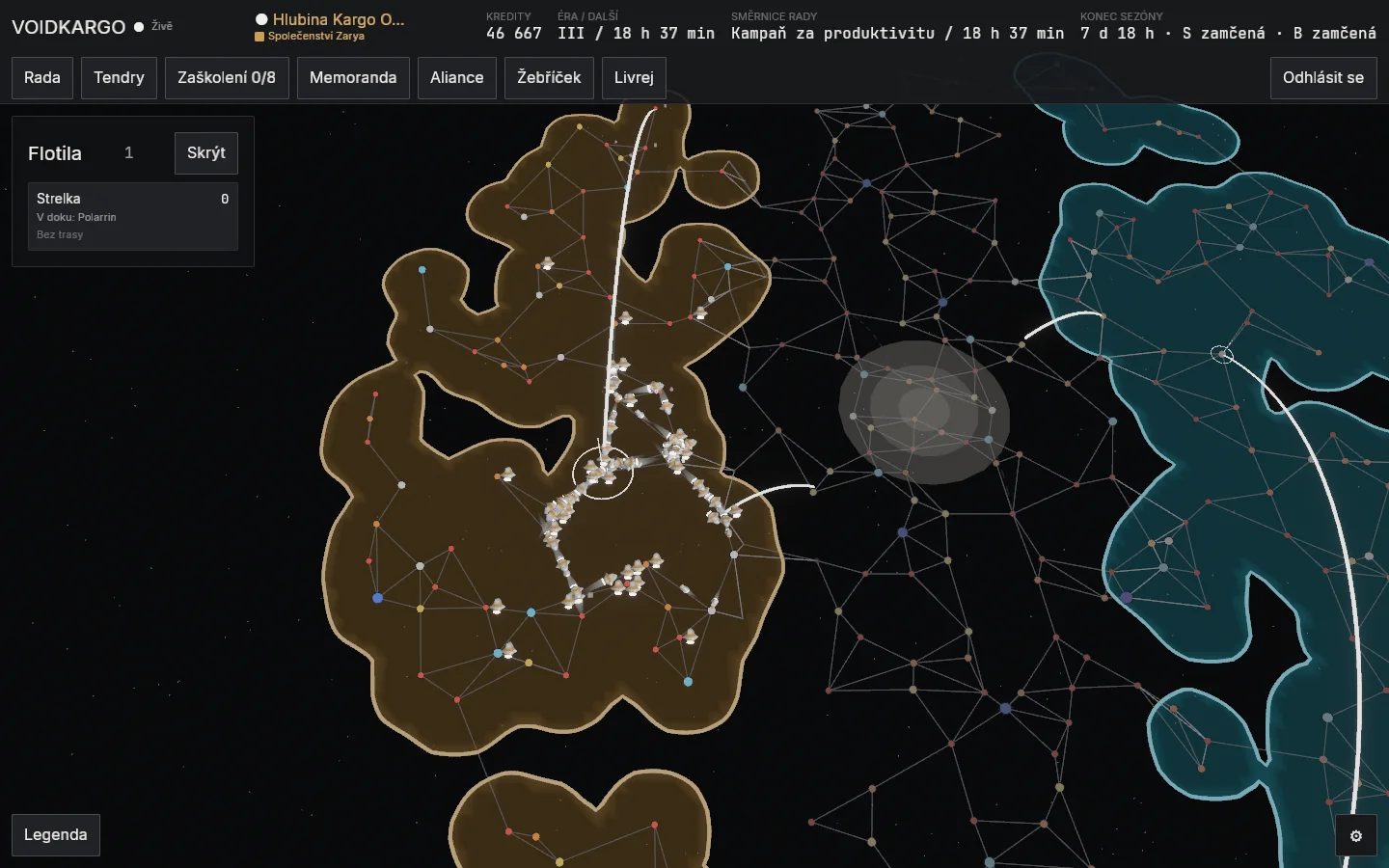Open Zaškolení 0/8 training
The height and width of the screenshot is (868, 1389).
tap(227, 78)
